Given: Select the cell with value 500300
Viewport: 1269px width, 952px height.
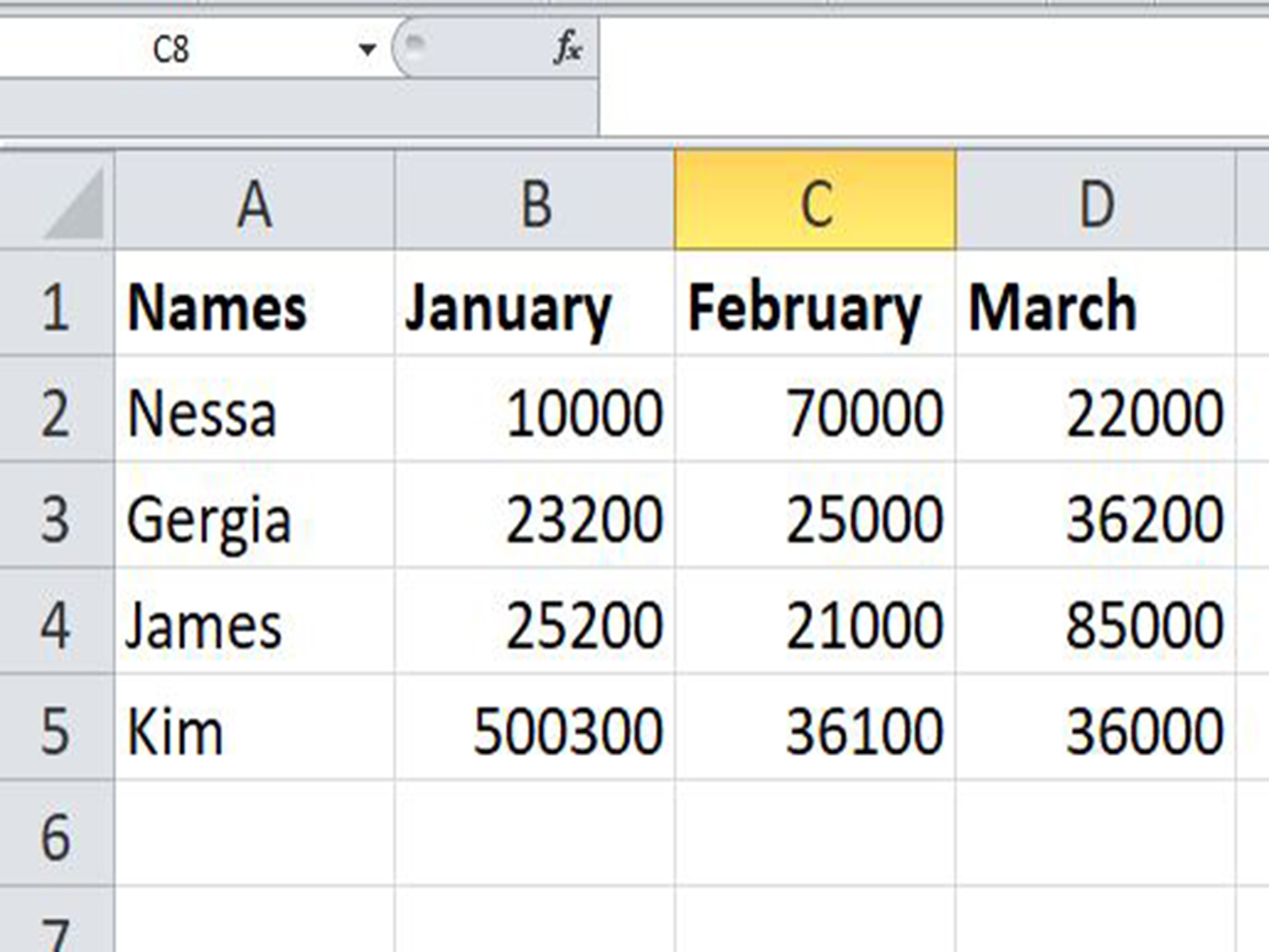Looking at the screenshot, I should 533,731.
